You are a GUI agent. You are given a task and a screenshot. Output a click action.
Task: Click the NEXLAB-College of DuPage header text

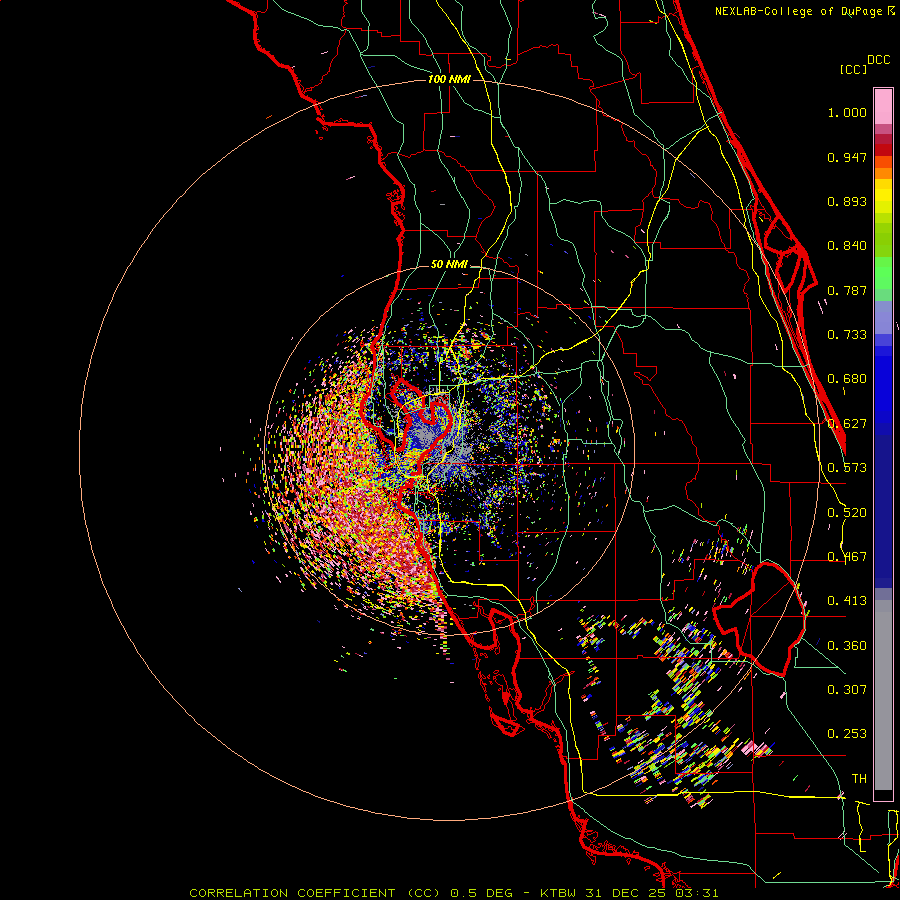click(x=805, y=10)
